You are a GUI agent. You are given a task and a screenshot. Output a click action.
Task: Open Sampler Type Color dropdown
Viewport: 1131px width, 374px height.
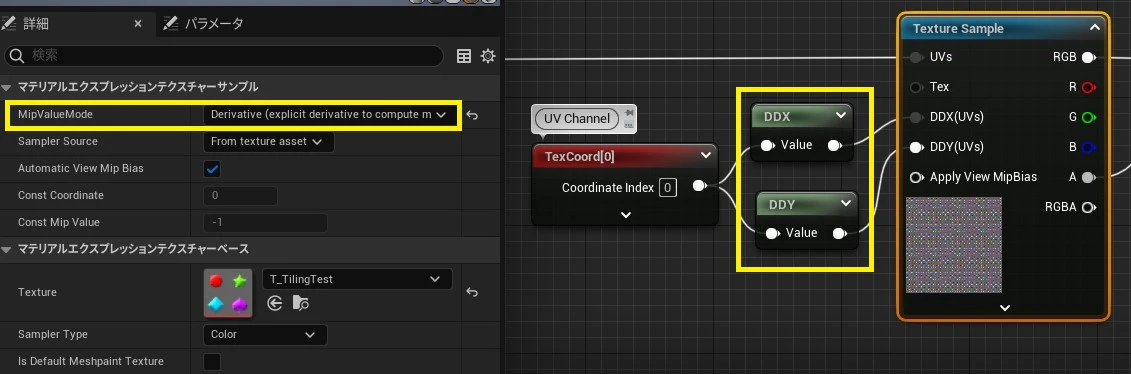(265, 334)
